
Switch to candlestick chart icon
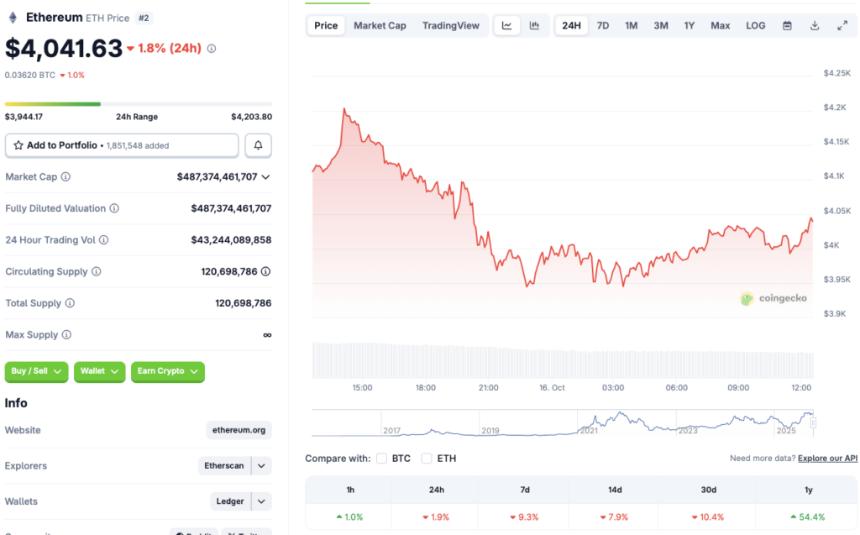point(534,25)
